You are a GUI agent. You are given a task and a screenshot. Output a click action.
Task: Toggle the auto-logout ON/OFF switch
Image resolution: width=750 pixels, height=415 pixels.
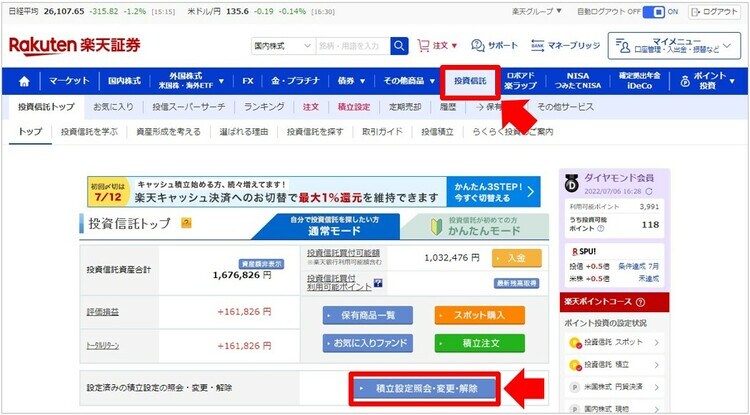[x=653, y=12]
